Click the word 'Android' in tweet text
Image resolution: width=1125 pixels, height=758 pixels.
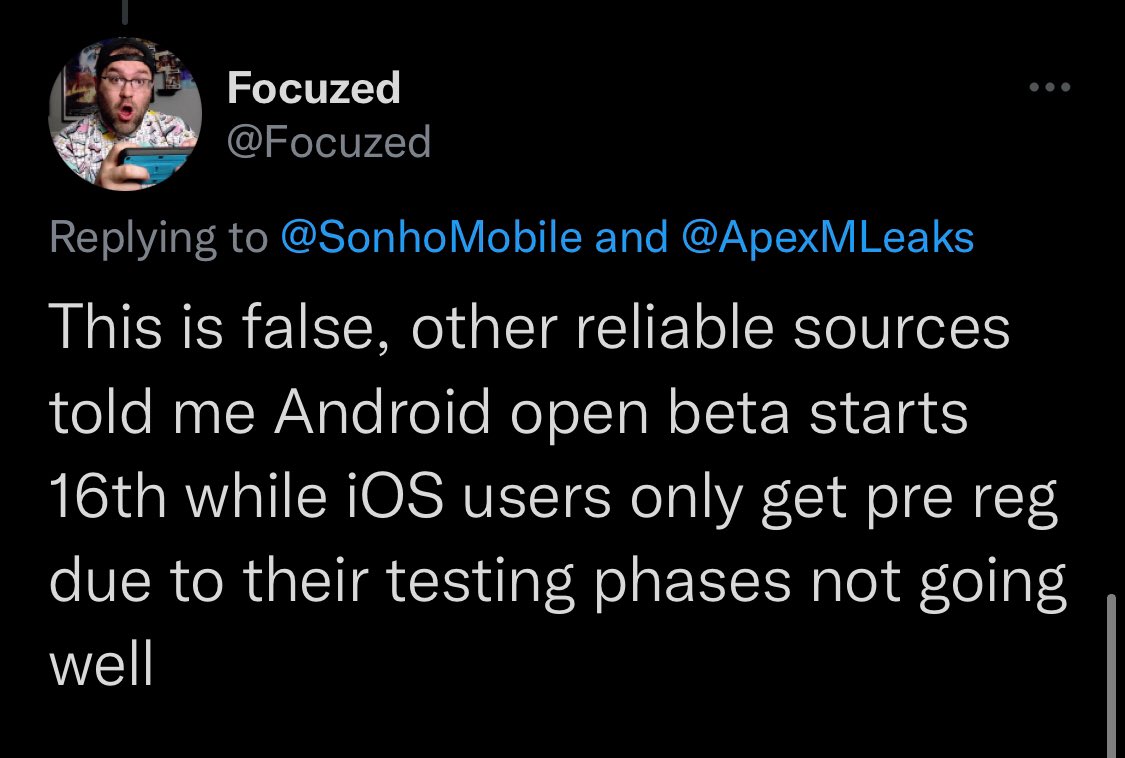382,412
